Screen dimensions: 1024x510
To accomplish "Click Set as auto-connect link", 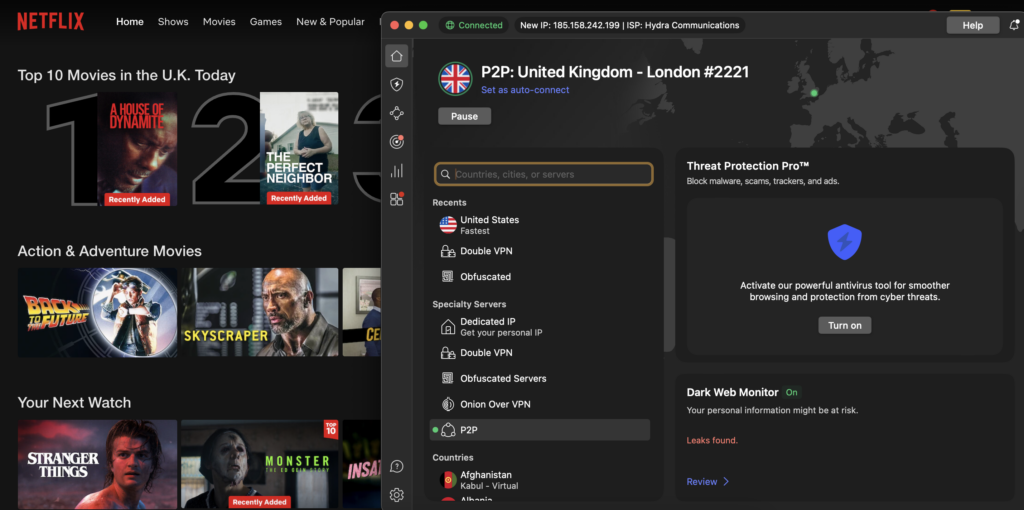I will [525, 90].
